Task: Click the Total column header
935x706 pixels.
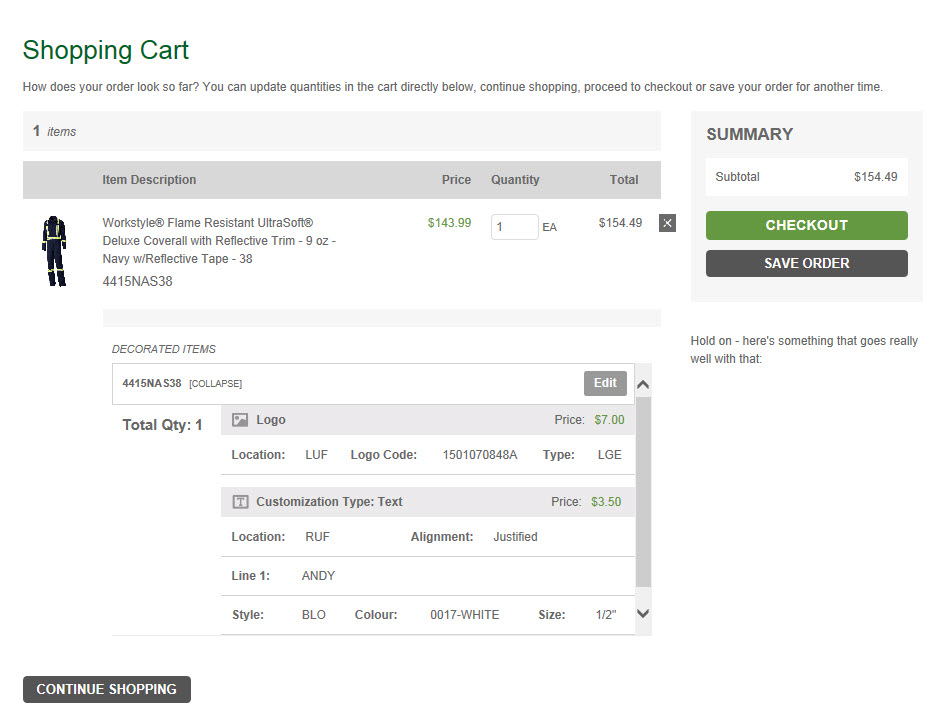Action: point(624,180)
